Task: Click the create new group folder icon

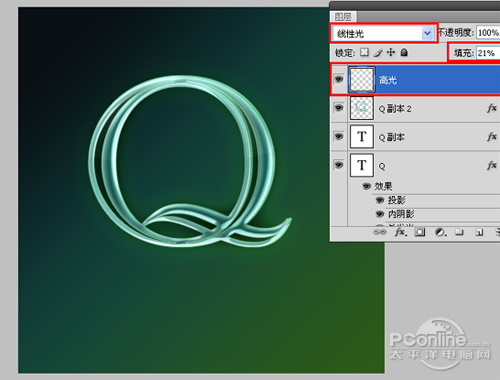Action: [x=460, y=232]
